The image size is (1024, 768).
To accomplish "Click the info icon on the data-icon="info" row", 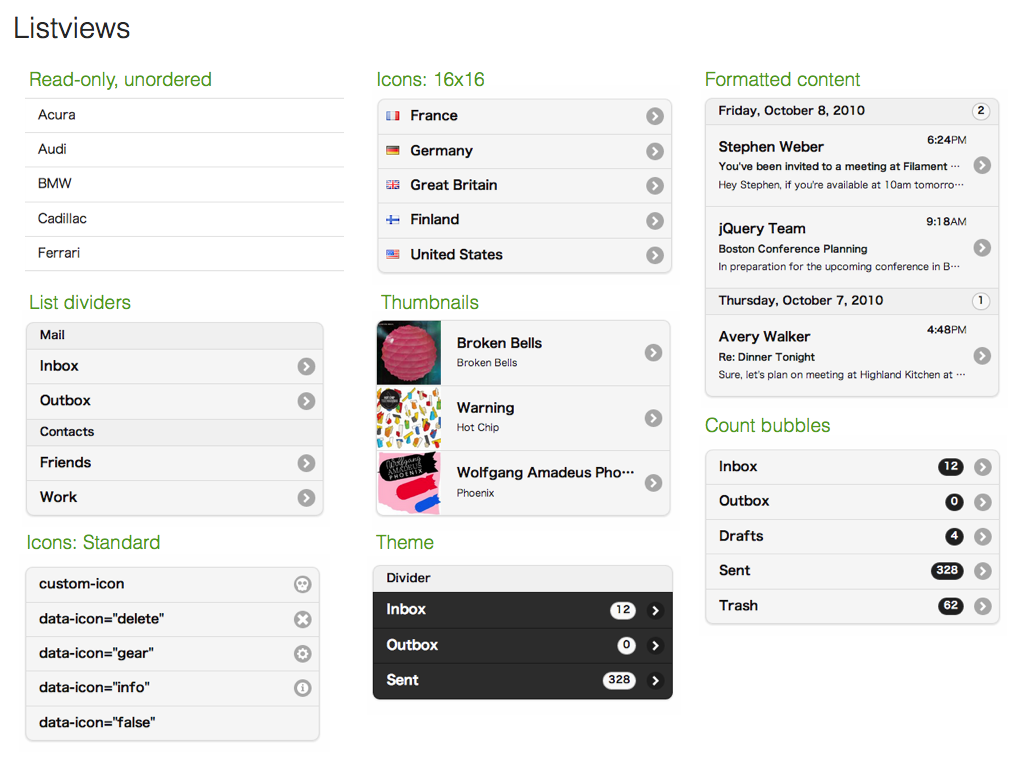I will point(302,688).
